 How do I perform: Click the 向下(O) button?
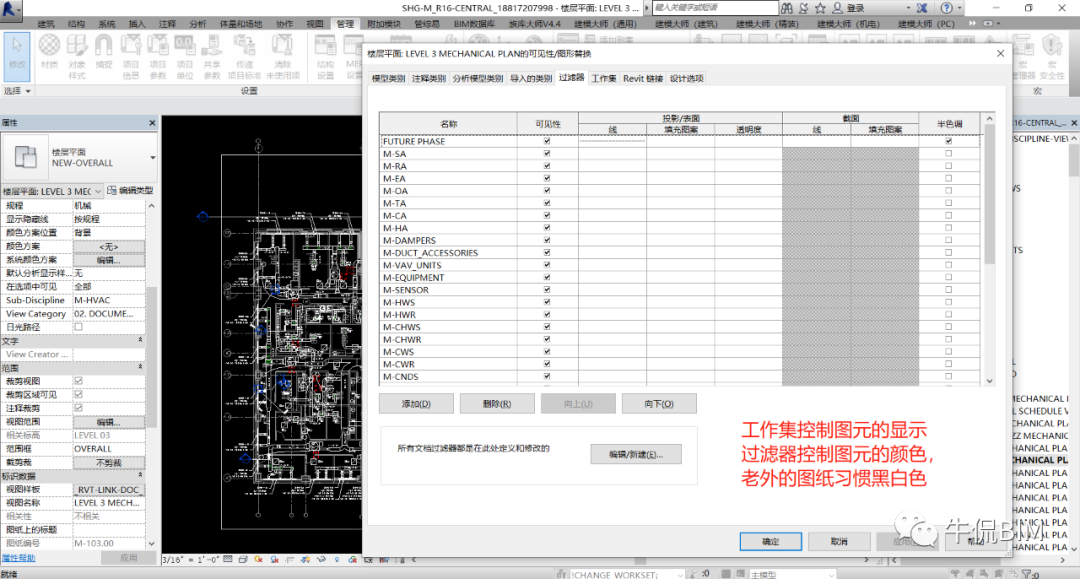pos(658,403)
